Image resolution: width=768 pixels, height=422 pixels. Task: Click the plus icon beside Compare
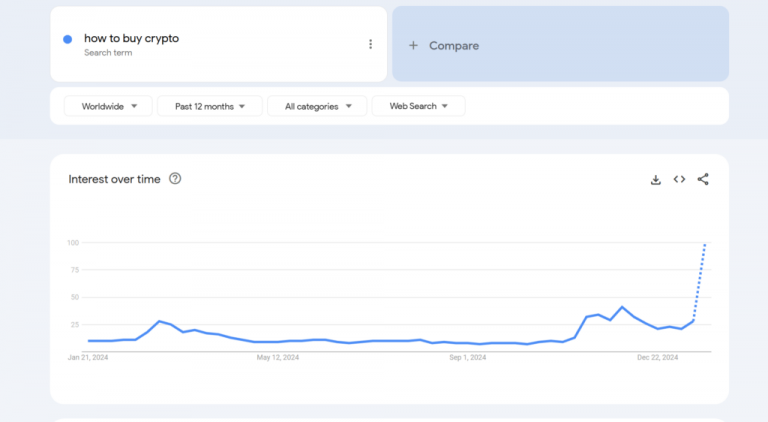413,46
